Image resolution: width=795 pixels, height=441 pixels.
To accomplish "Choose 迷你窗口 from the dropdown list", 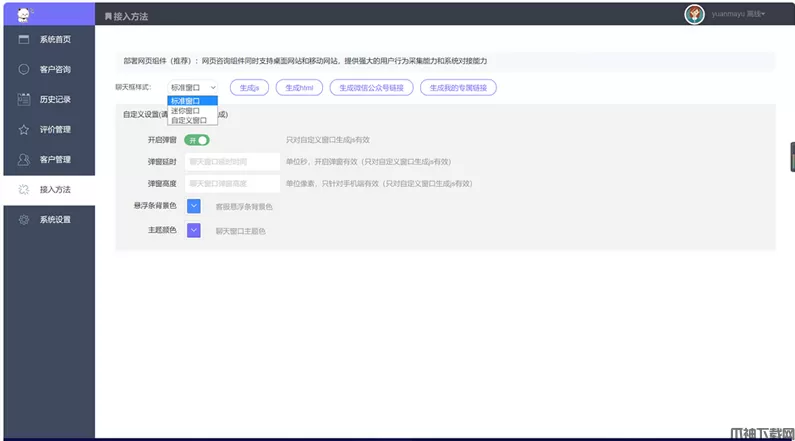I will pos(185,111).
